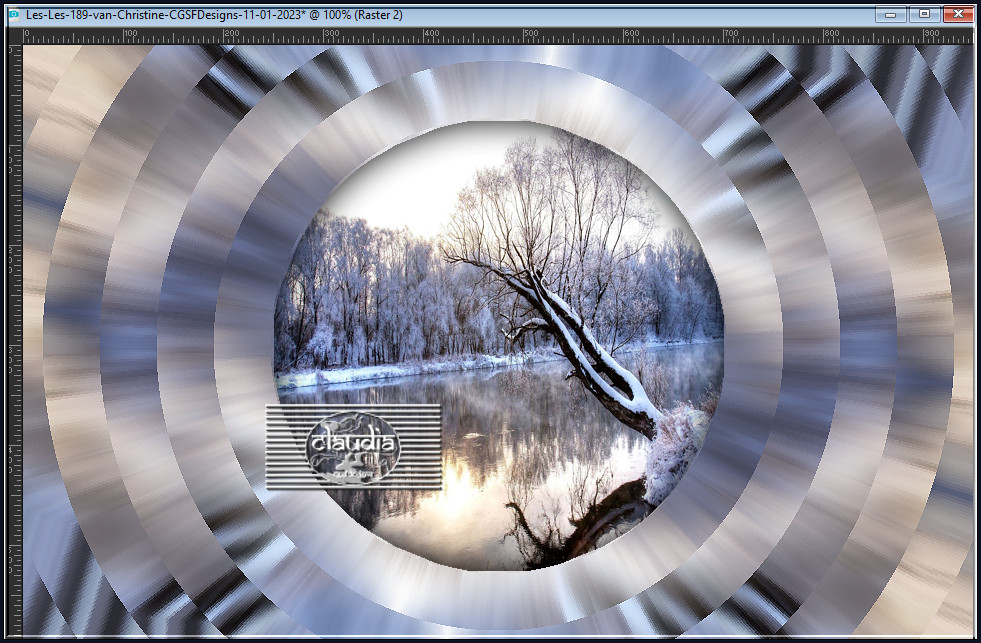Click the 500 mark on the horizontal ruler
This screenshot has width=981, height=643.
click(531, 33)
